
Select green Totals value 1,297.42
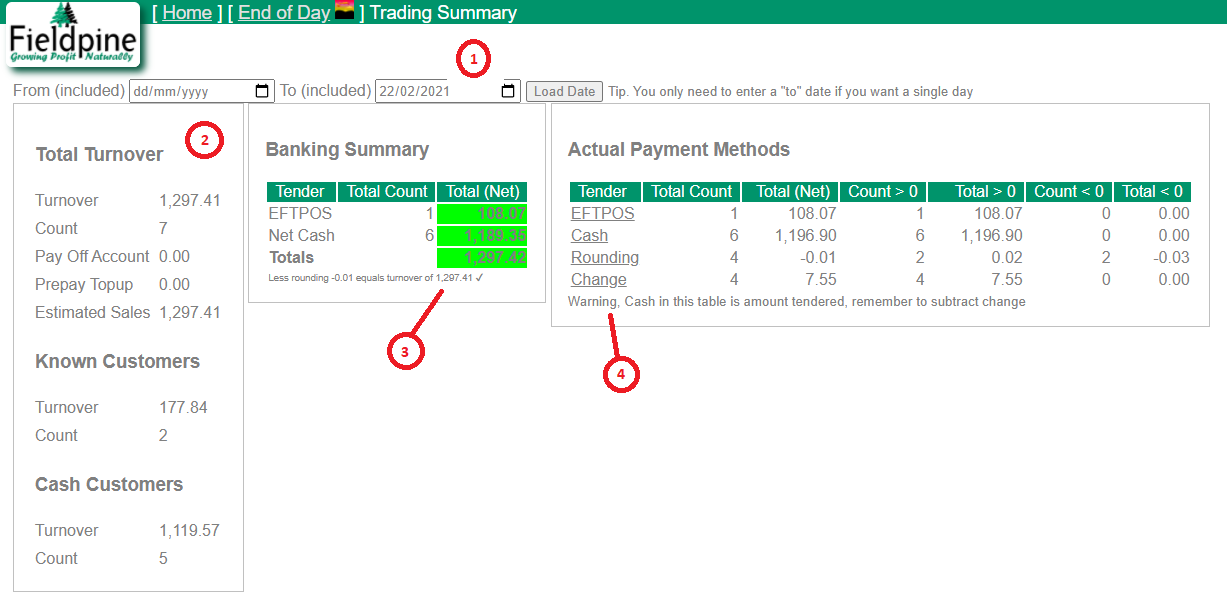coord(483,257)
